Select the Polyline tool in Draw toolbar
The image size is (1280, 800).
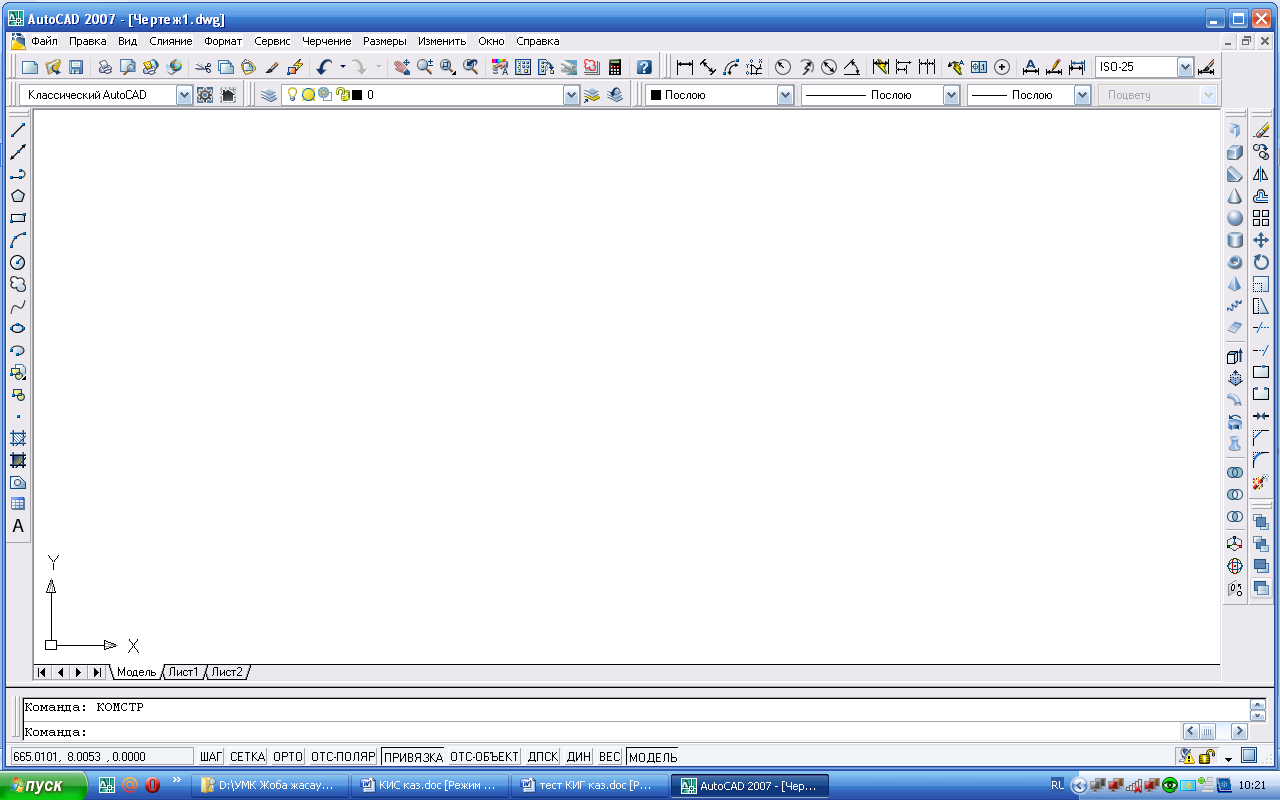[18, 174]
